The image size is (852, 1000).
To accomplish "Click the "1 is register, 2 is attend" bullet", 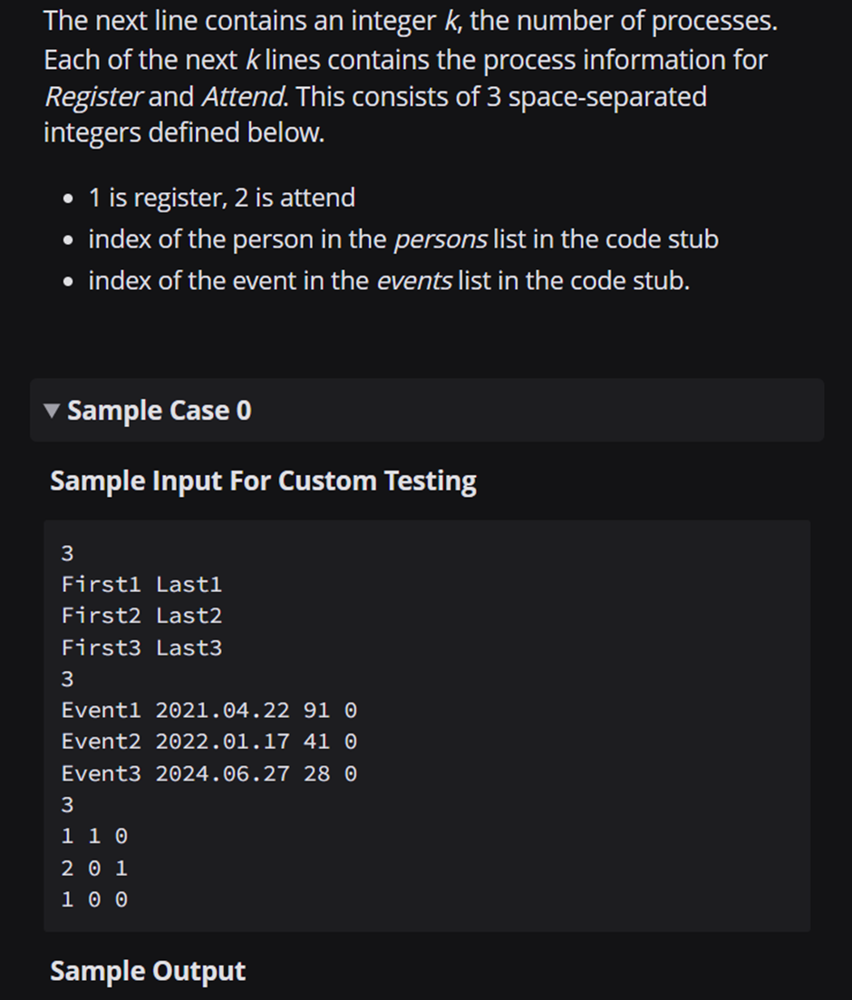I will coord(221,198).
